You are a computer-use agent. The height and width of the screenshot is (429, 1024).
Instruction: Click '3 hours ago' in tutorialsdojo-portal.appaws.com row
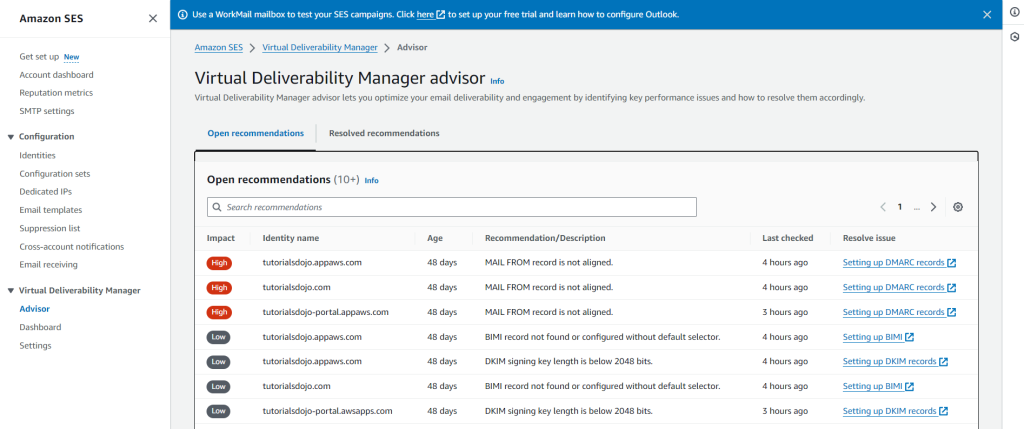click(x=785, y=312)
